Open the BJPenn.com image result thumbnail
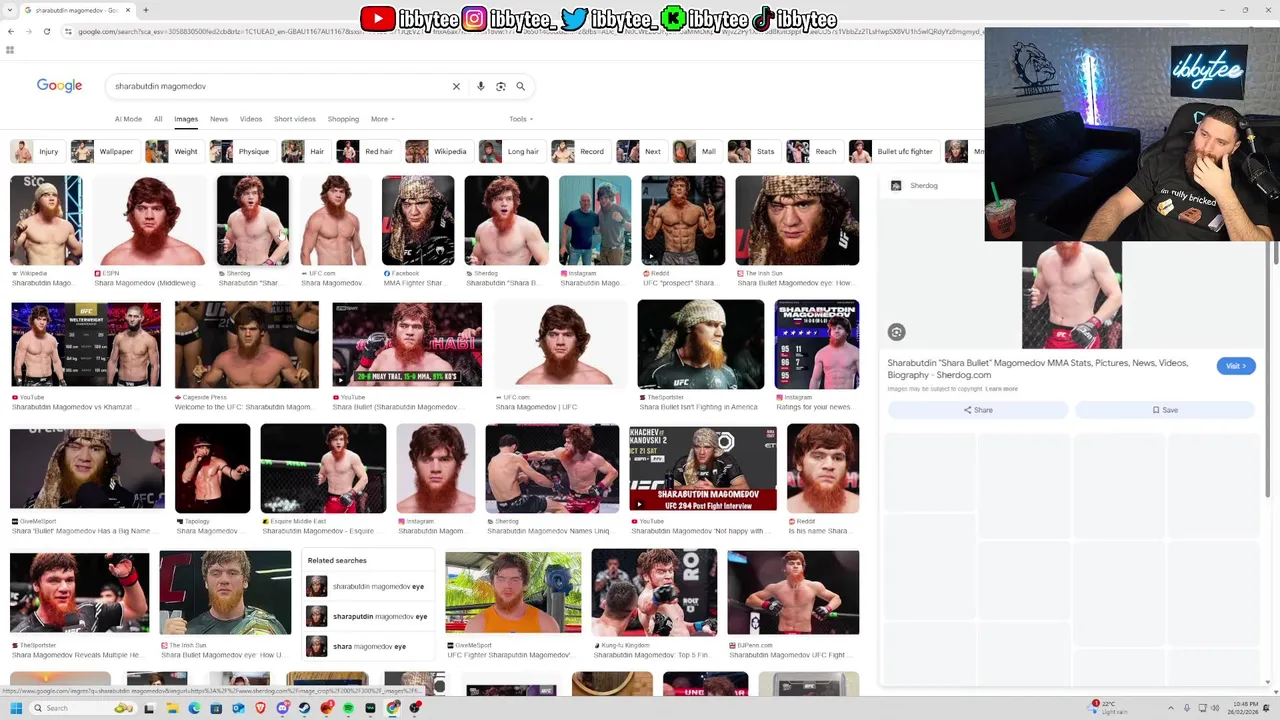The image size is (1280, 720). [793, 592]
